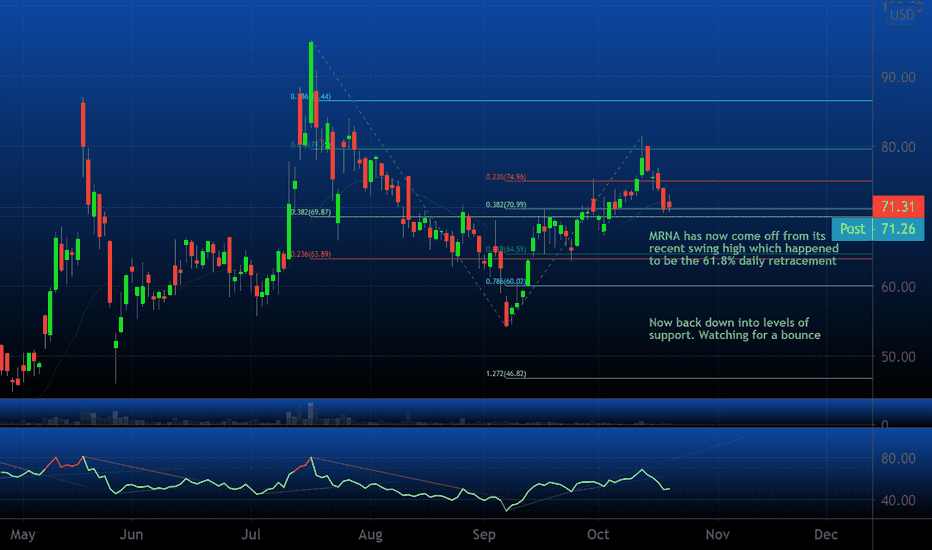Select the 0.236(74.96) Fibonacci label
The height and width of the screenshot is (550, 932).
click(x=506, y=177)
